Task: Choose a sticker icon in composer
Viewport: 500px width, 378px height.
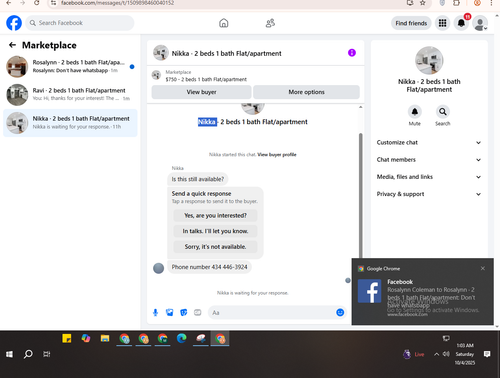Action: pyautogui.click(x=184, y=312)
